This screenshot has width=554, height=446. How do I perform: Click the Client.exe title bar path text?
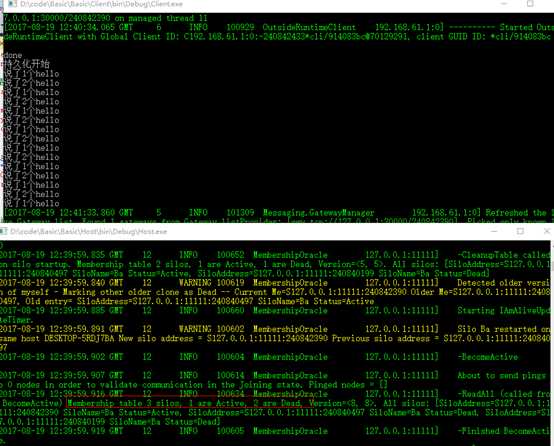click(x=101, y=4)
